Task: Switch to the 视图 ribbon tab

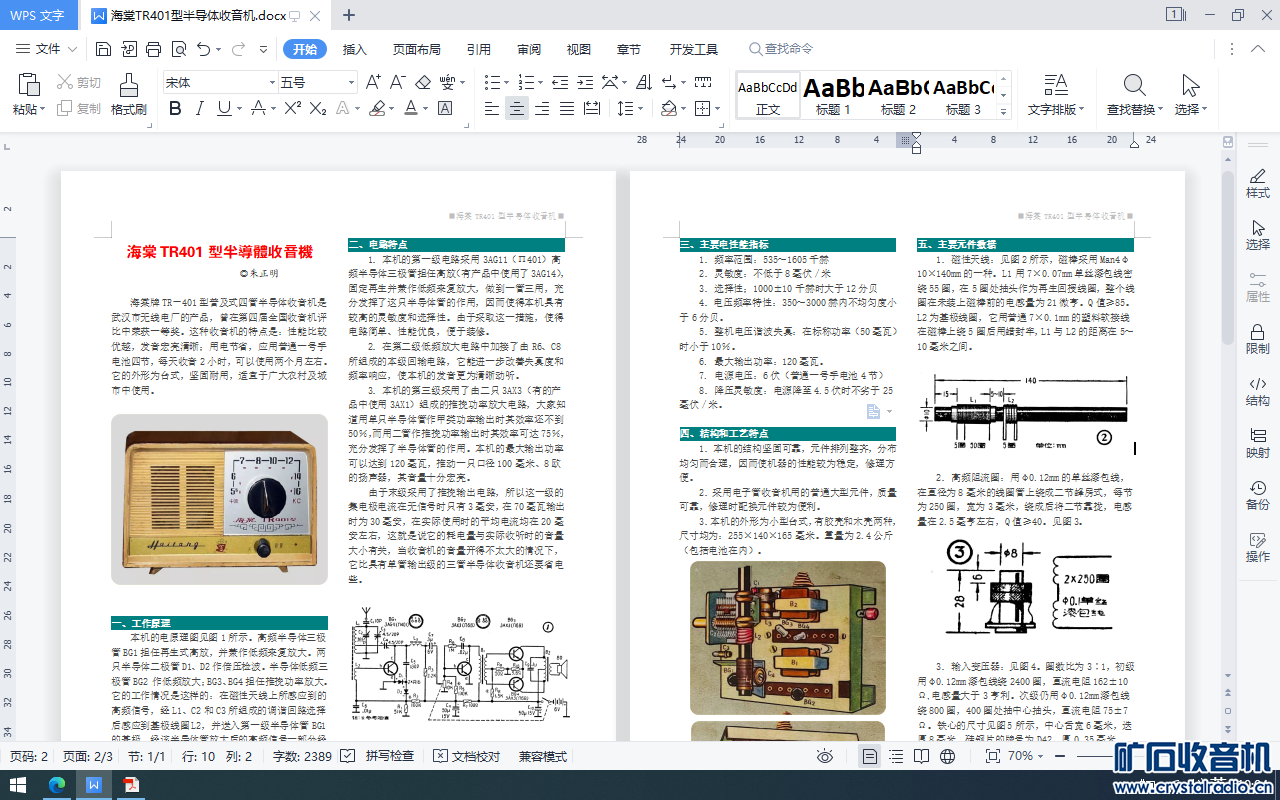Action: tap(579, 49)
